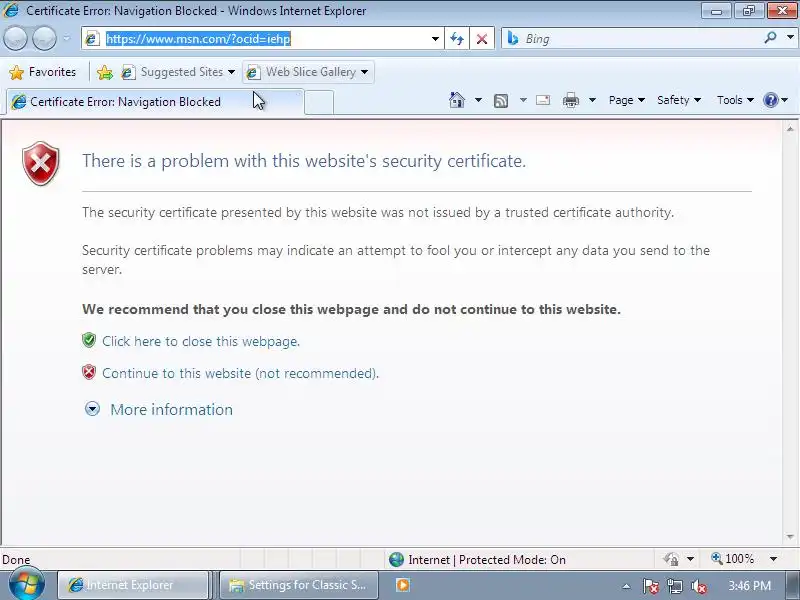The width and height of the screenshot is (800, 600).
Task: Click the search magnifier icon
Action: click(x=770, y=38)
